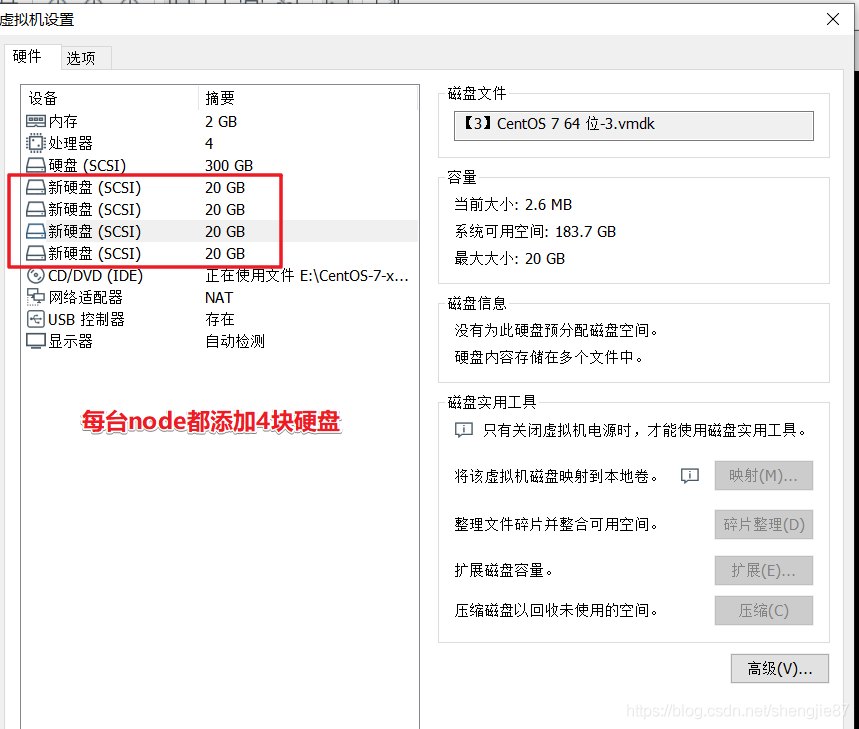Click the processor (处理器) chip icon
The height and width of the screenshot is (729, 859).
pyautogui.click(x=36, y=143)
